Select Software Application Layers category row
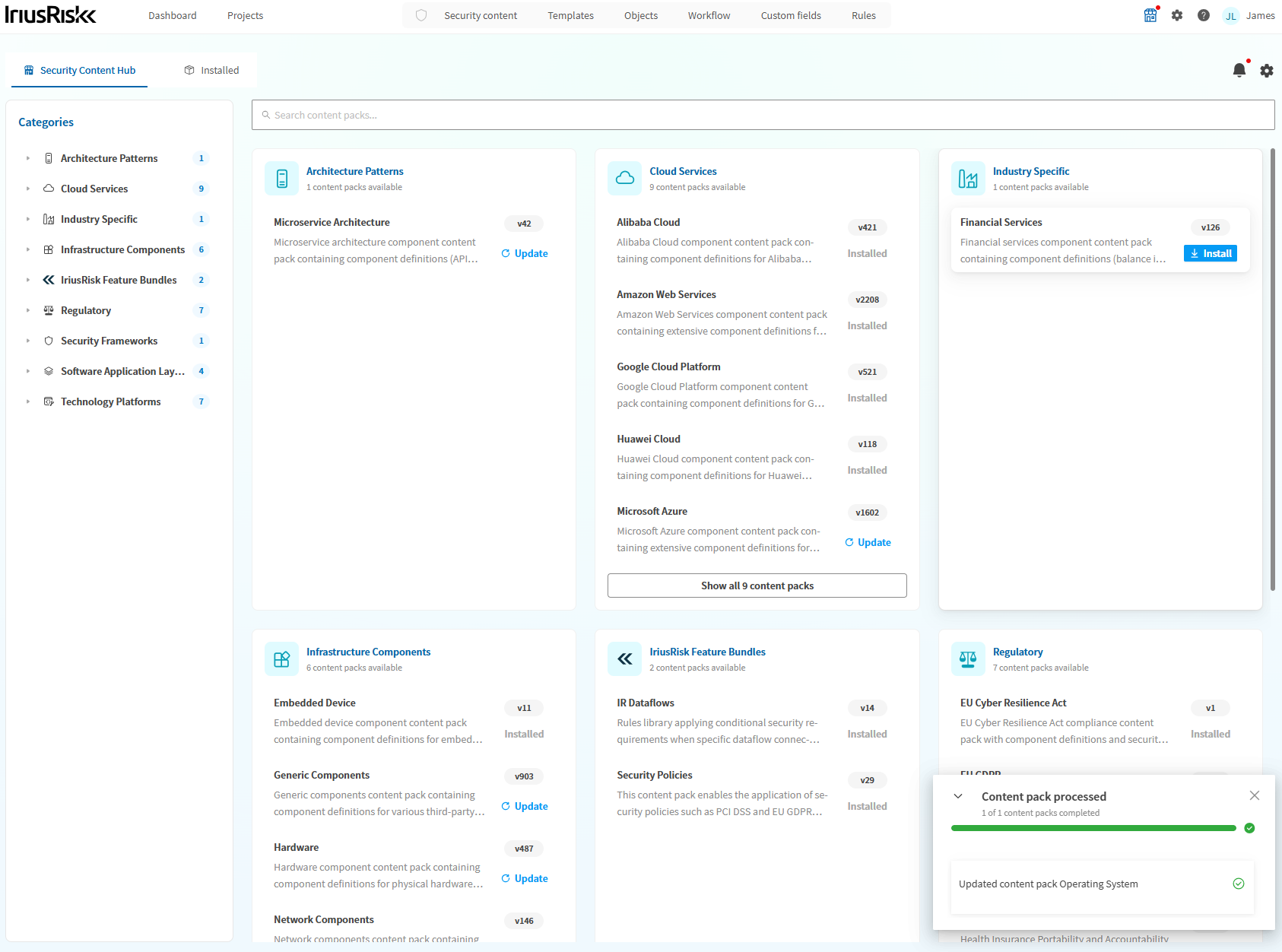This screenshot has width=1282, height=952. click(119, 371)
